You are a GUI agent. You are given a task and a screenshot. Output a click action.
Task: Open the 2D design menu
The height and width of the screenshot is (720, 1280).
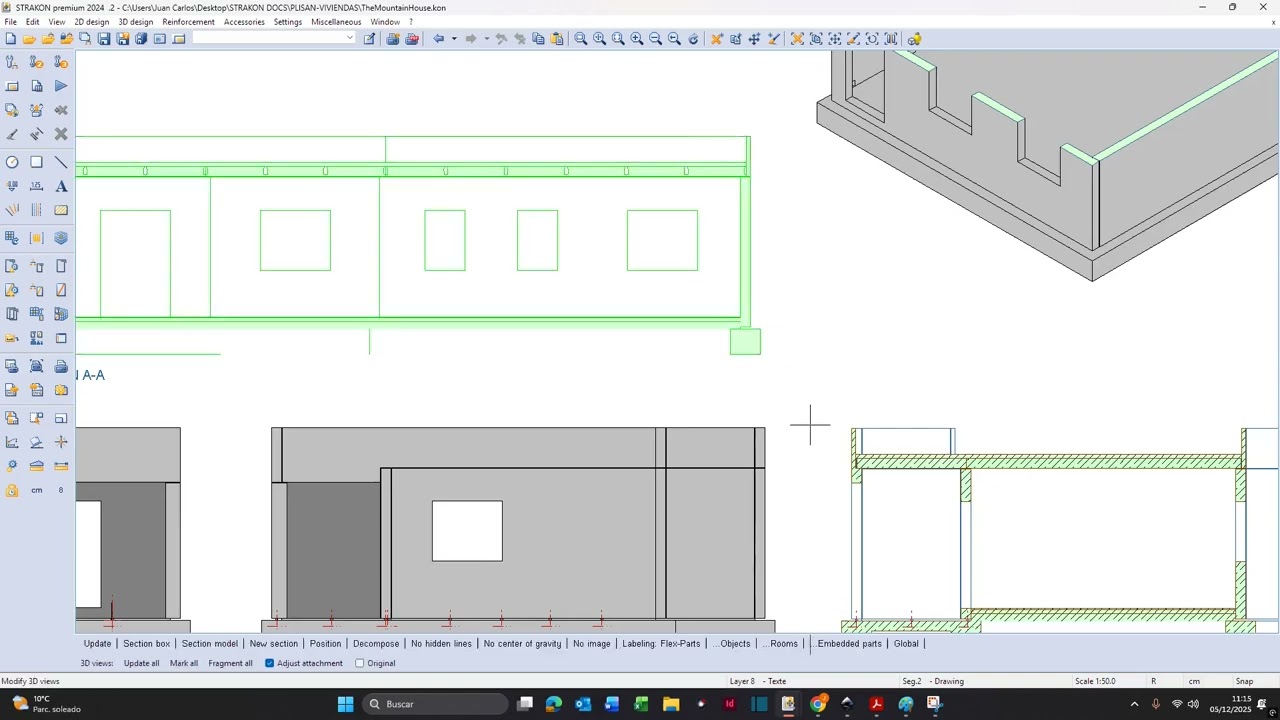[92, 22]
